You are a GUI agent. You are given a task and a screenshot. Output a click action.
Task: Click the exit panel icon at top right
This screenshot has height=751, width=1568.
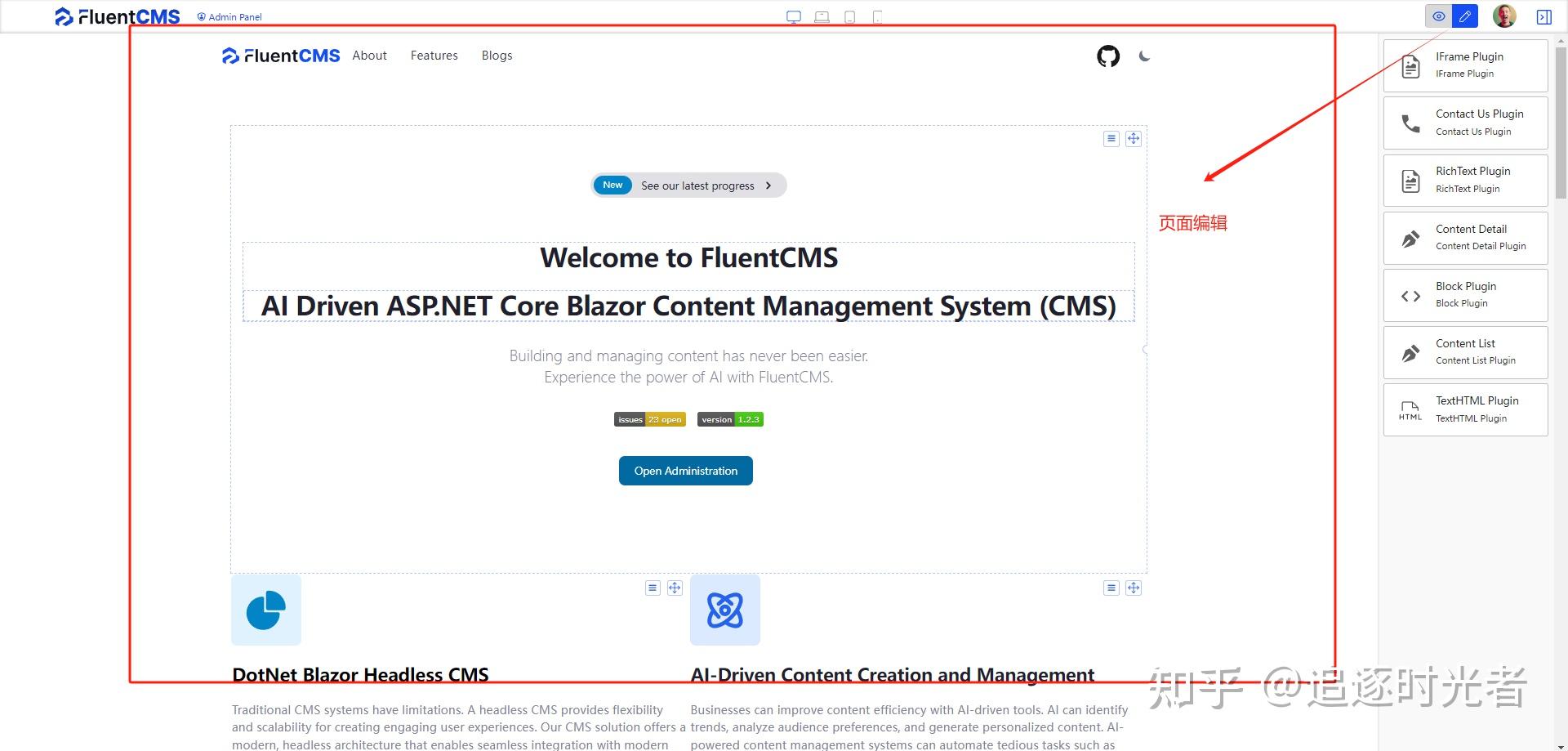pyautogui.click(x=1544, y=16)
